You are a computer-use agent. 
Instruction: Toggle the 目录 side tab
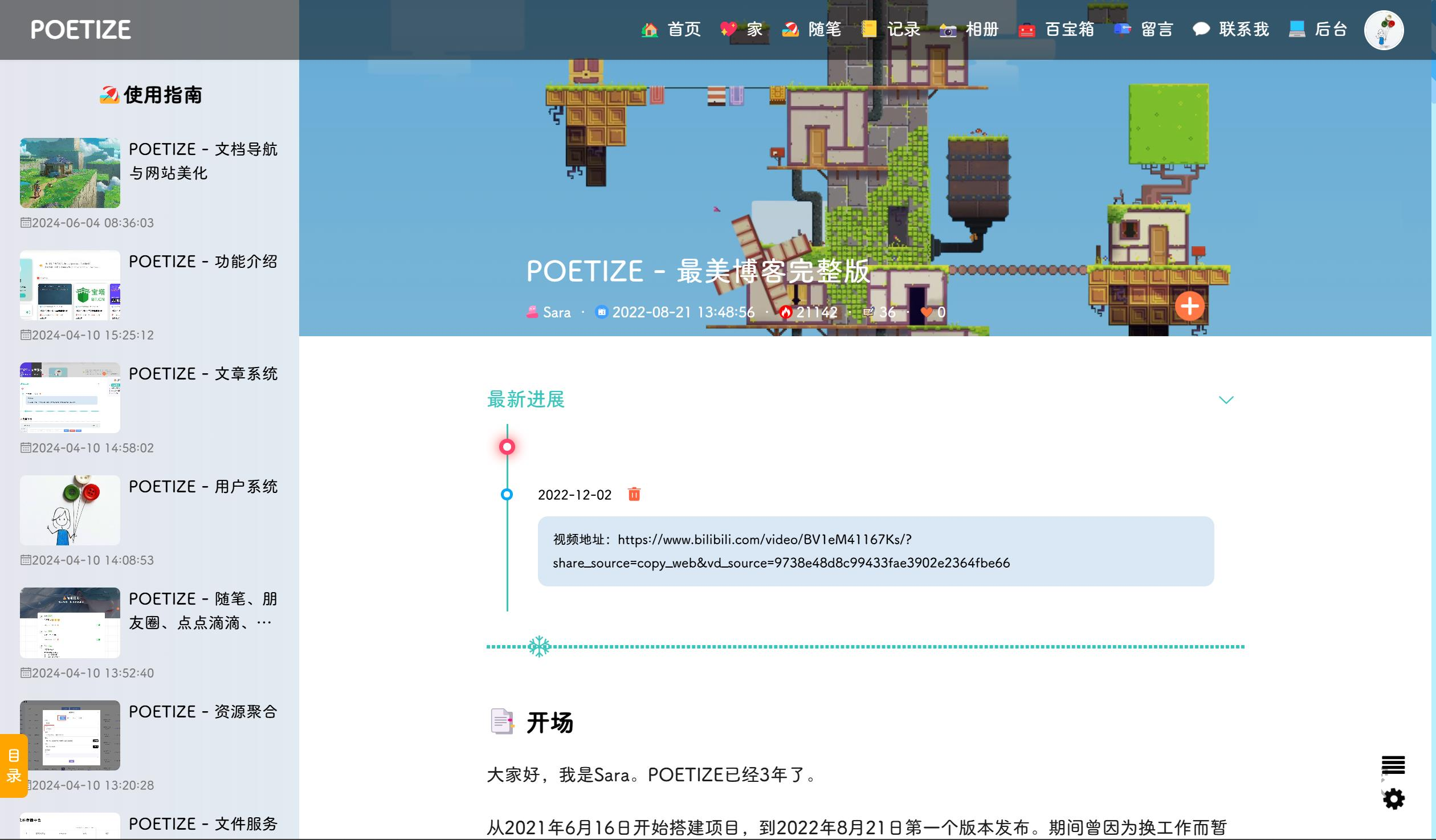point(14,765)
